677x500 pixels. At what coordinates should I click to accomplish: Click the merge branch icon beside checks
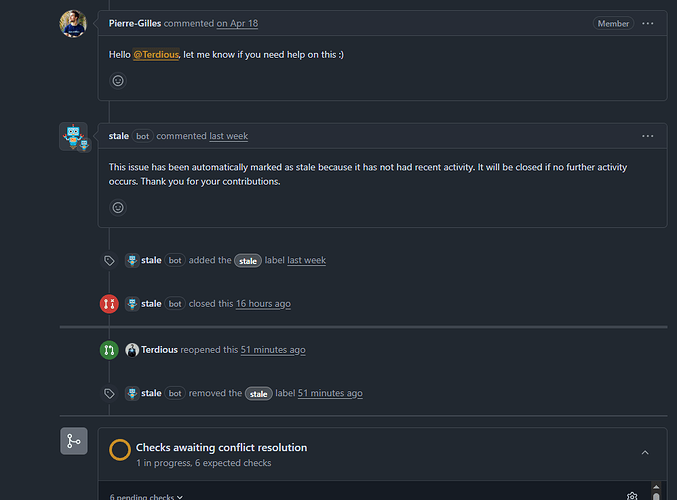[74, 441]
